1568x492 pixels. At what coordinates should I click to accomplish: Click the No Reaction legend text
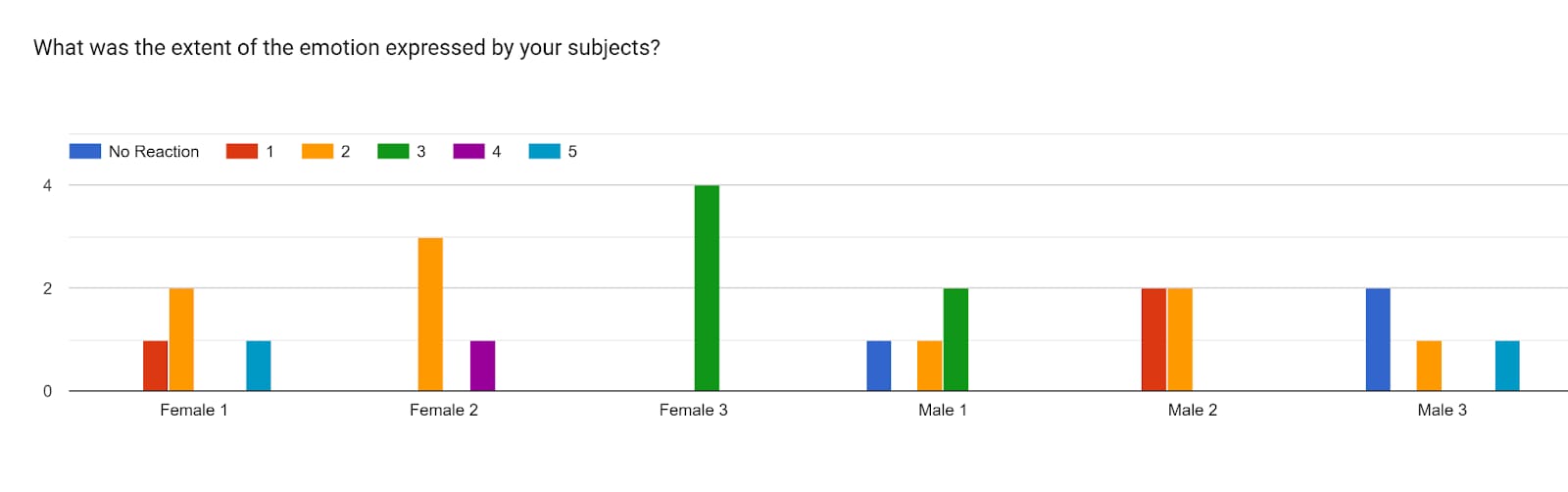tap(154, 151)
